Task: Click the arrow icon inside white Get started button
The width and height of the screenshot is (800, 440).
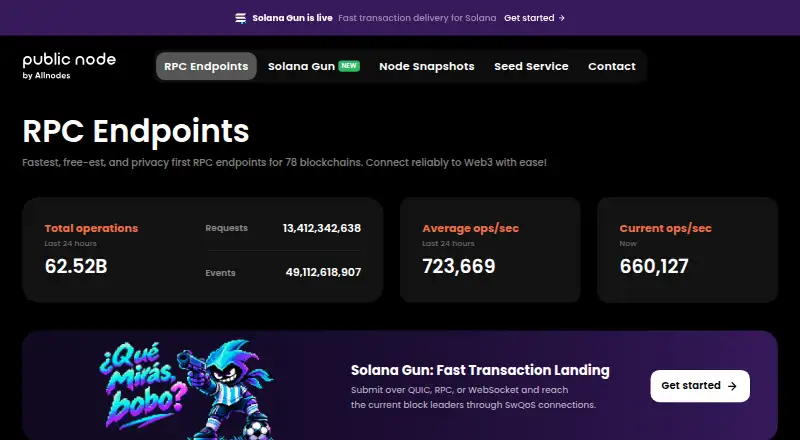Action: (732, 386)
